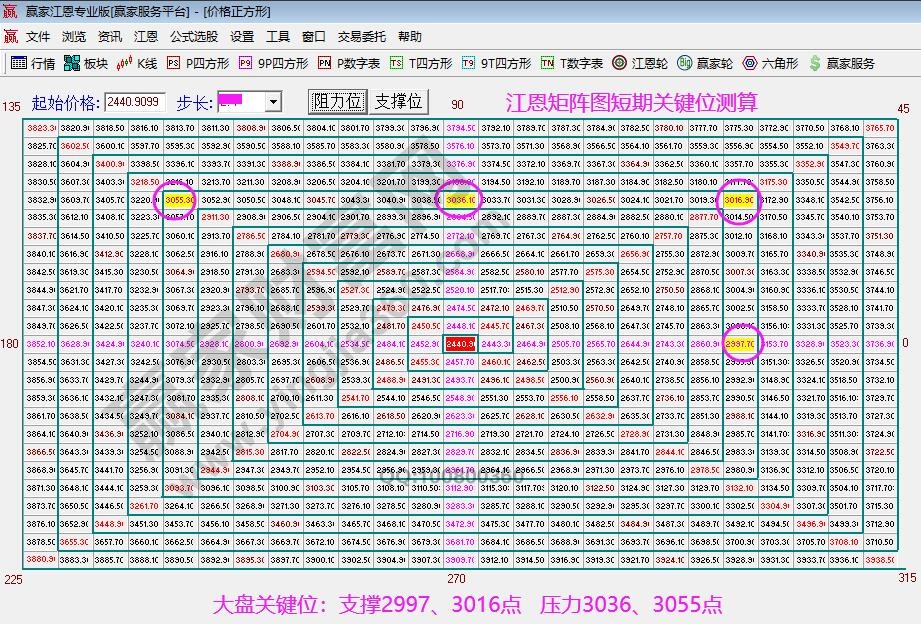Expand the 步长 step-size dropdown
921x624 pixels.
pyautogui.click(x=274, y=100)
